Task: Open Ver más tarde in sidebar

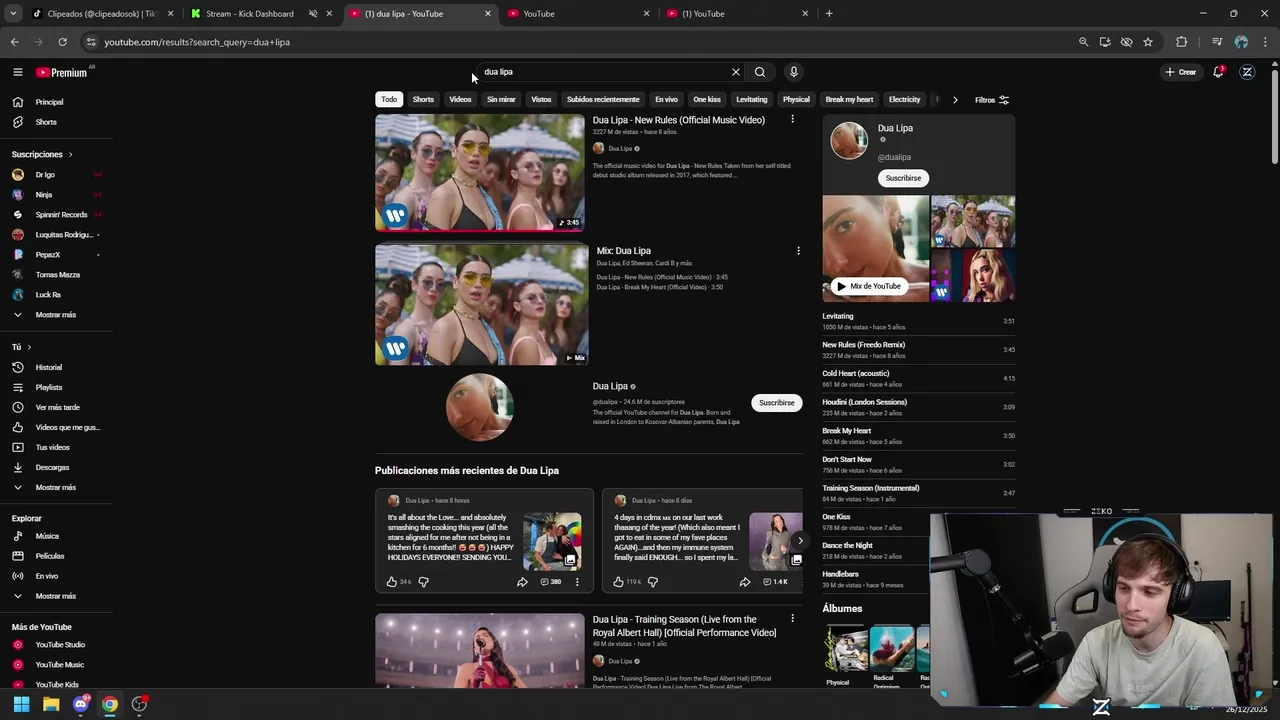Action: [x=57, y=407]
